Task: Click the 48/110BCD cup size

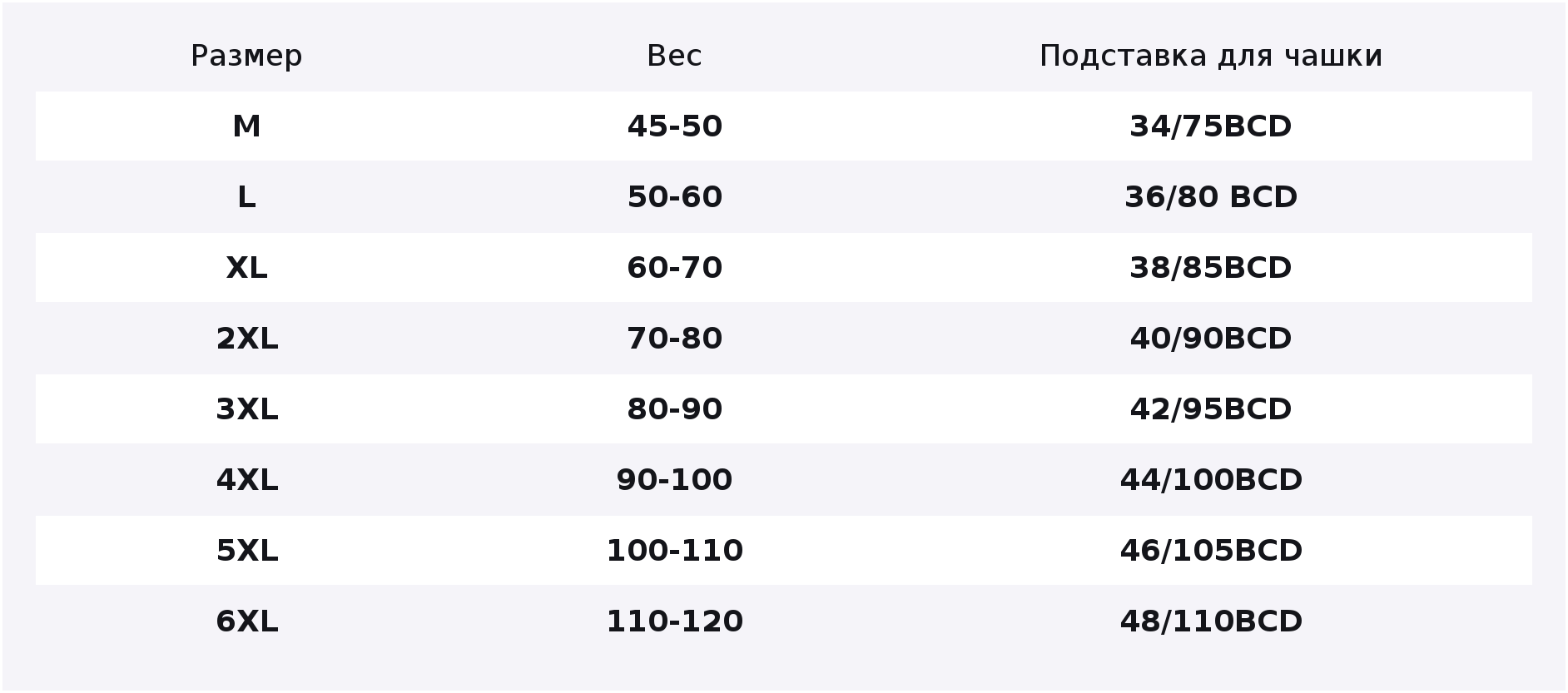Action: coord(1211,621)
